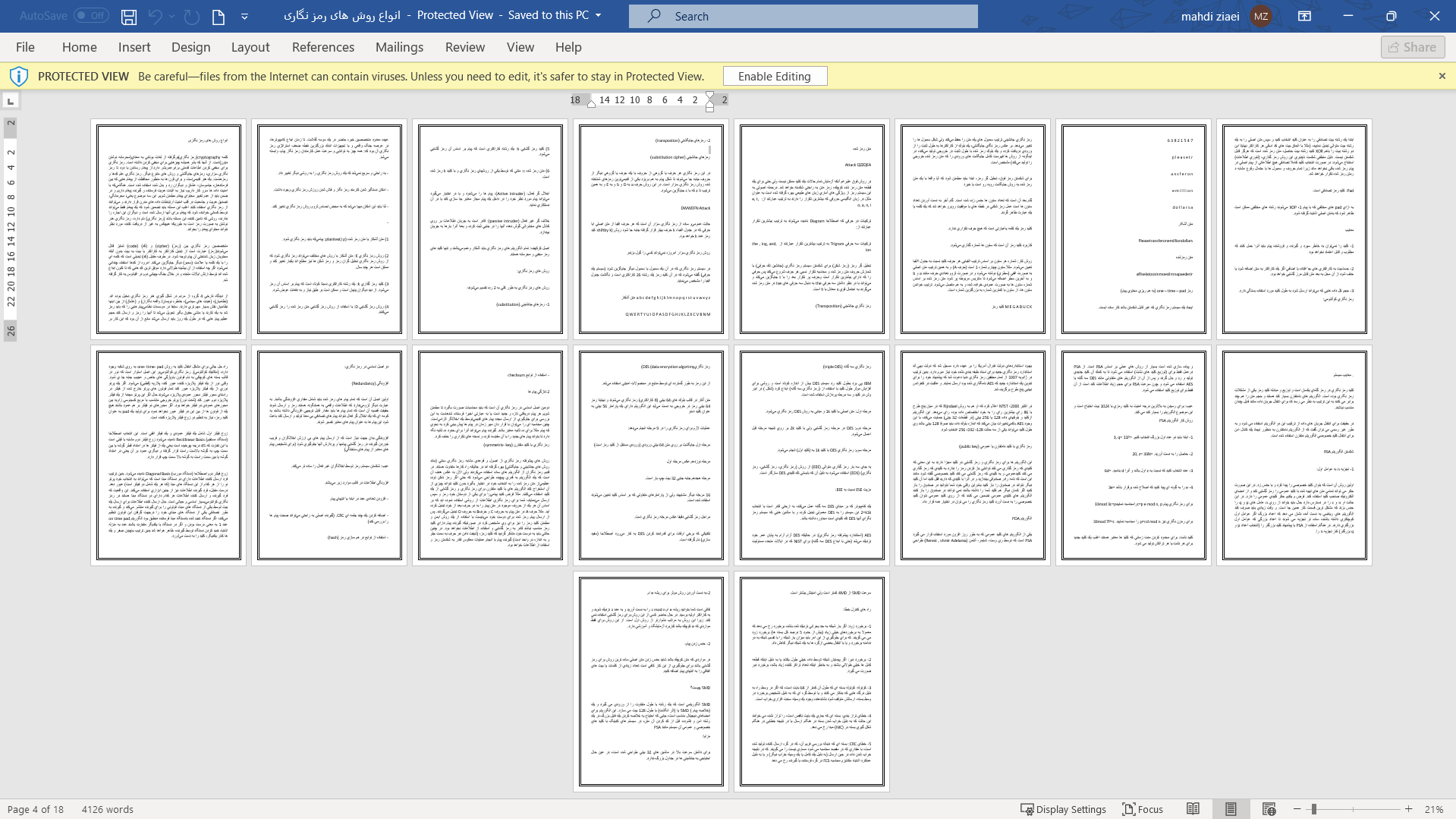The height and width of the screenshot is (819, 1456).
Task: Click the vertical ruler on the left
Action: [x=11, y=228]
